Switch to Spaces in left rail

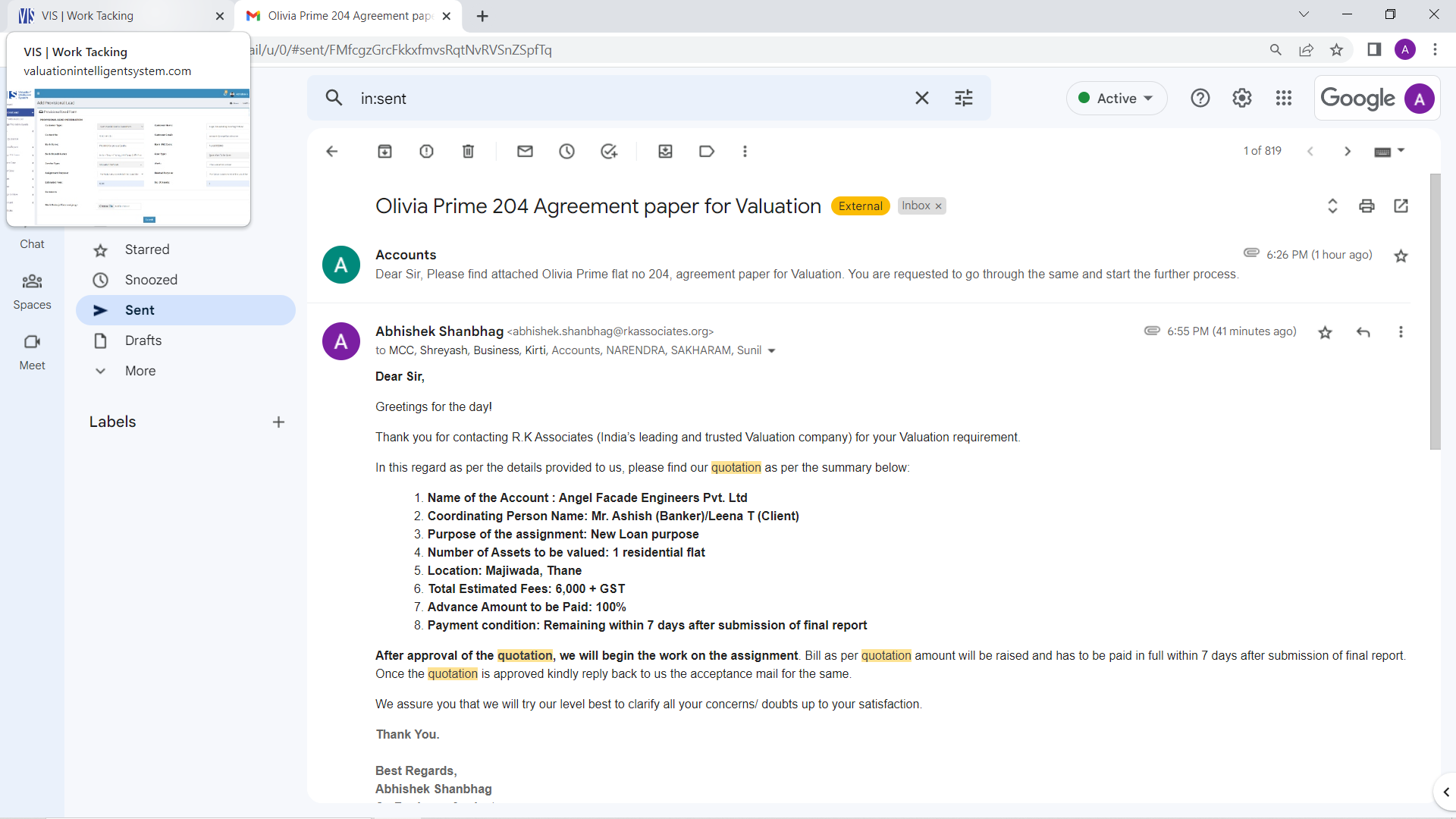32,292
